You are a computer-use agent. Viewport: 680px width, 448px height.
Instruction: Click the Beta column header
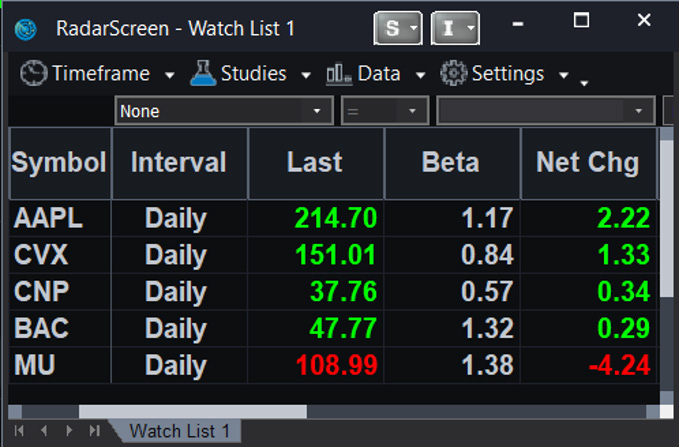[x=451, y=163]
